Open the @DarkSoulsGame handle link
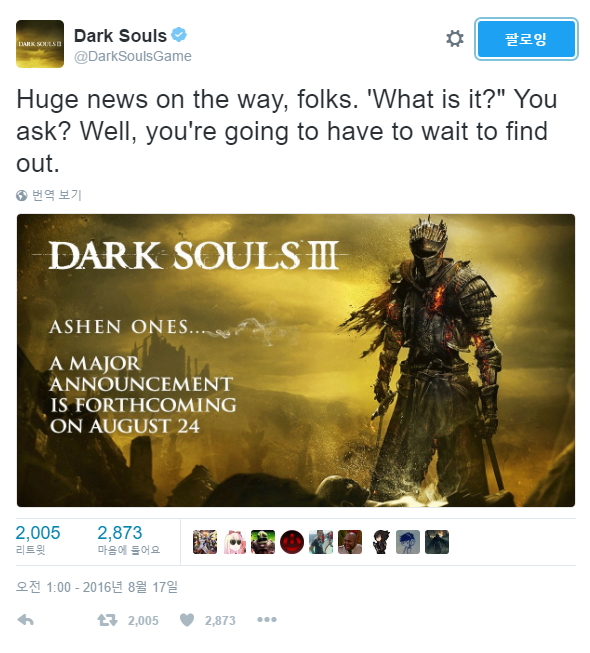The height and width of the screenshot is (653, 590). click(133, 56)
